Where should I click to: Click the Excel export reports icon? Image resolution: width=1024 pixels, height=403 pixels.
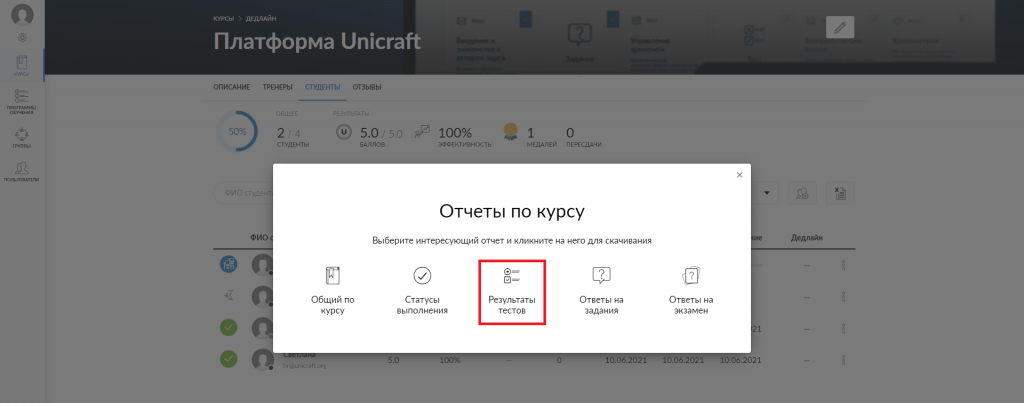point(840,193)
